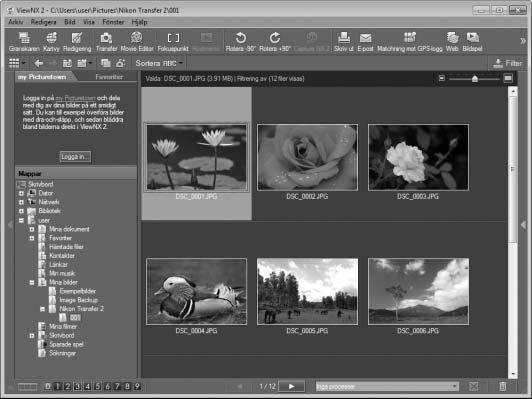Expand the Bibliotek tree node
Screen dimensions: 532x399
(x=21, y=211)
